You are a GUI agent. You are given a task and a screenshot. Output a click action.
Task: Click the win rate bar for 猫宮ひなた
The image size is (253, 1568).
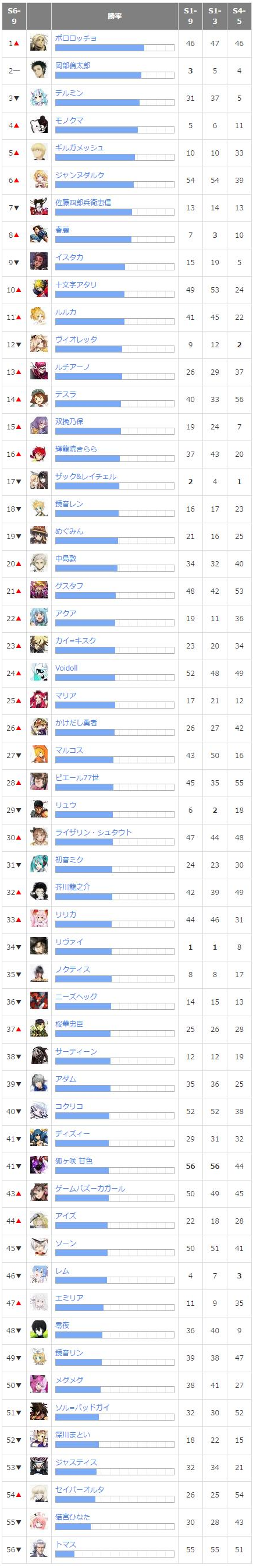click(x=115, y=1527)
